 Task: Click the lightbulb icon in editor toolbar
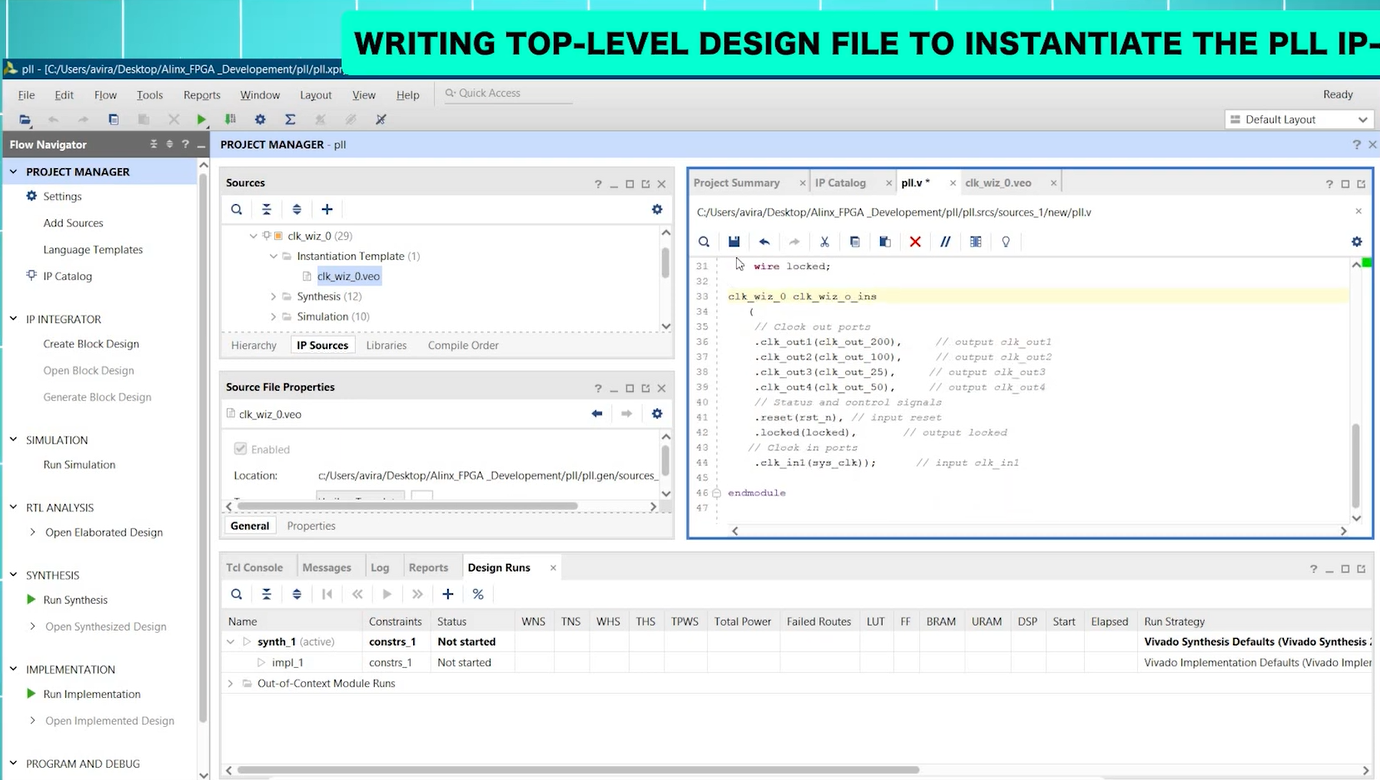click(1005, 242)
